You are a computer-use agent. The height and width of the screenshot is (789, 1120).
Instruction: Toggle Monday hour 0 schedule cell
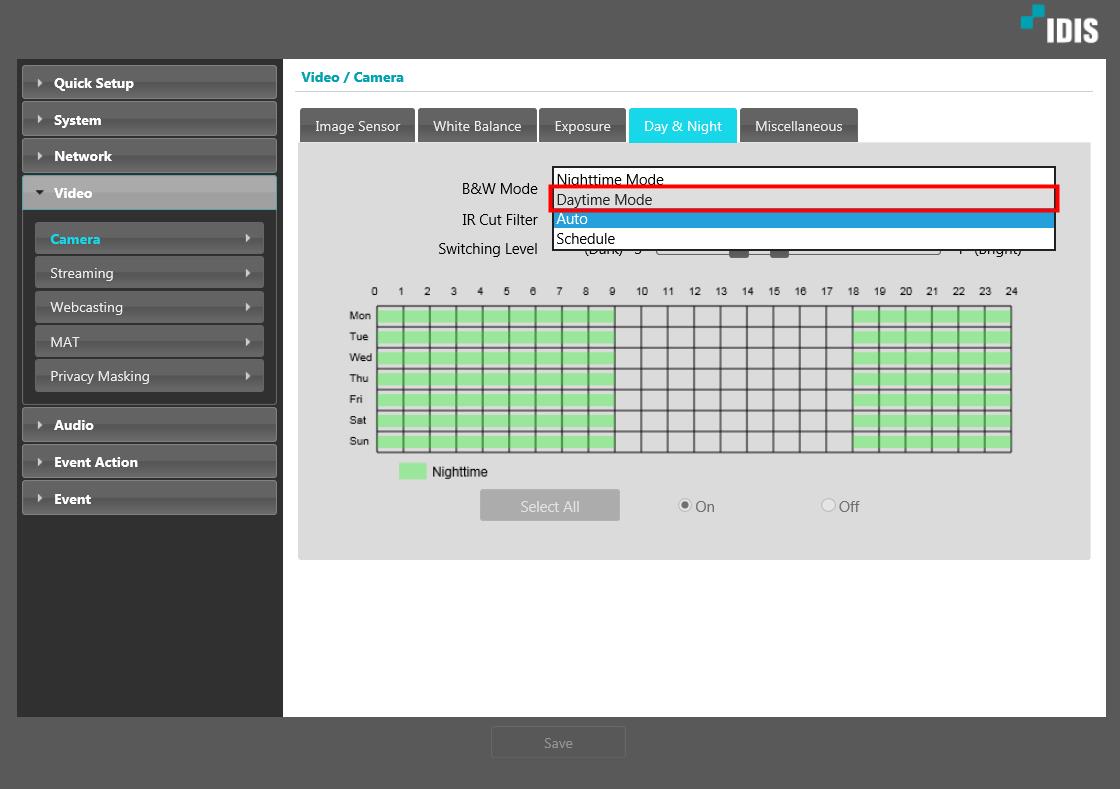pyautogui.click(x=390, y=315)
